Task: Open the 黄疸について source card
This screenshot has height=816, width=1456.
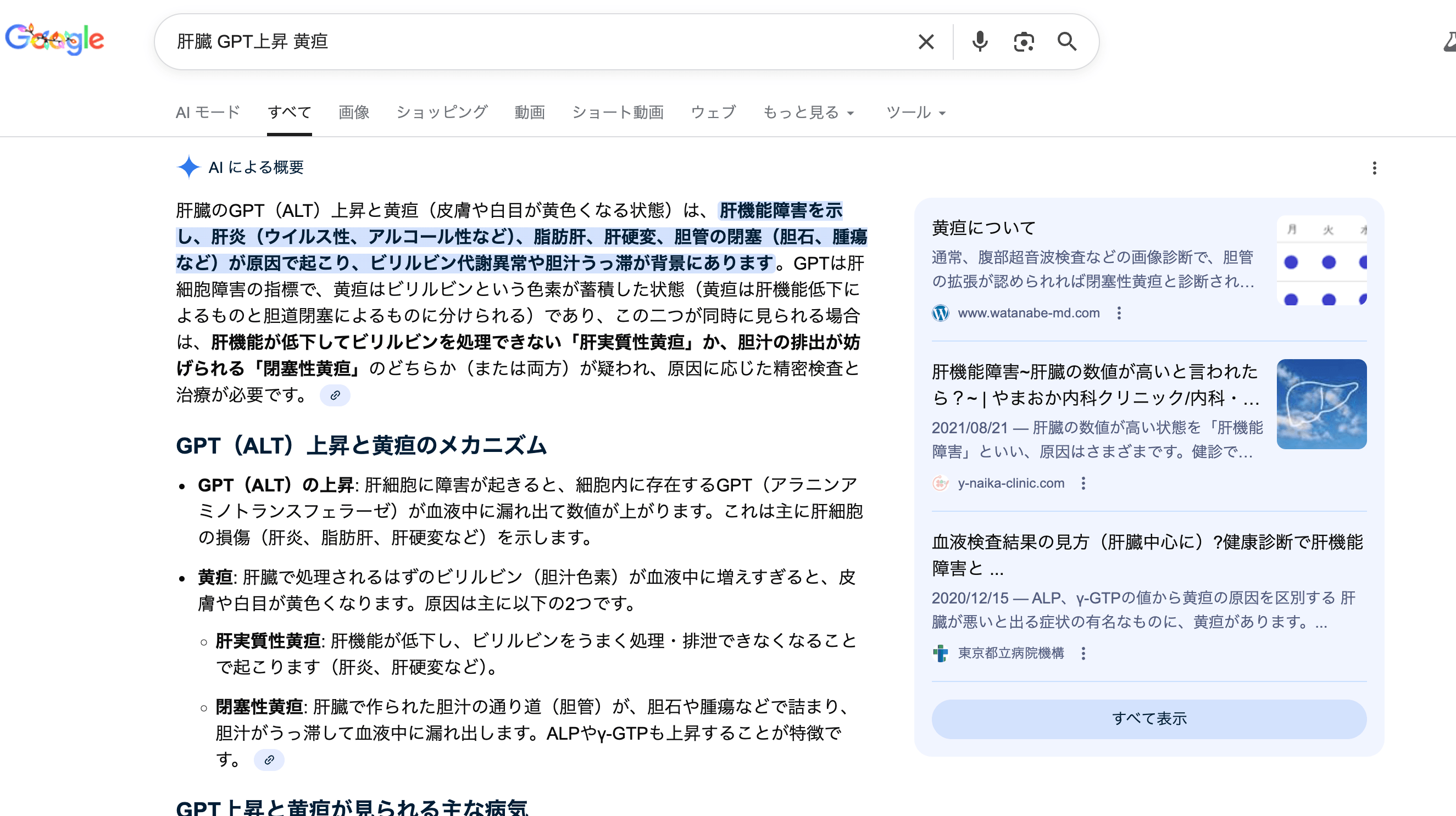Action: 983,227
